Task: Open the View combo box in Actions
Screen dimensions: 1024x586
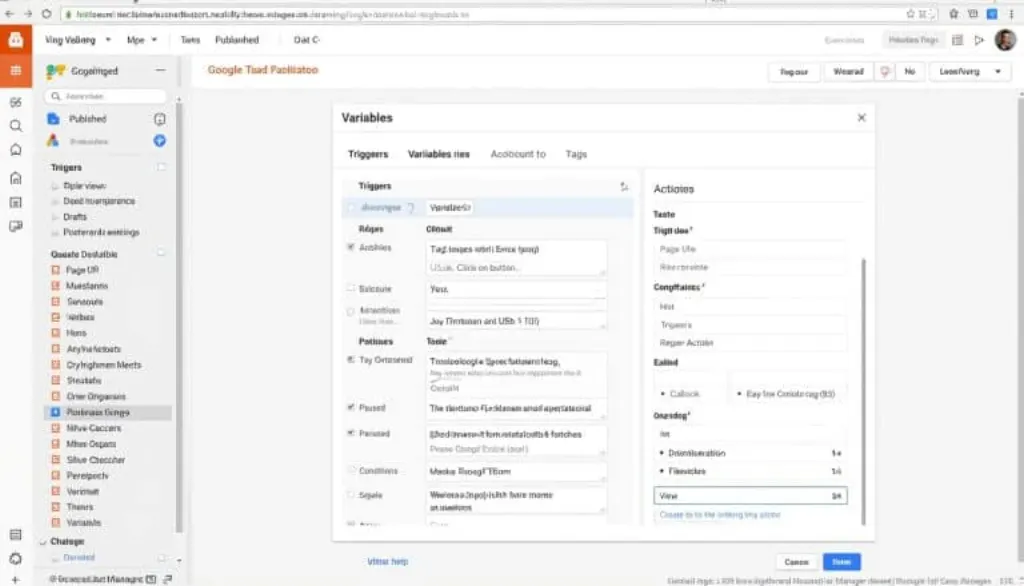Action: [750, 496]
